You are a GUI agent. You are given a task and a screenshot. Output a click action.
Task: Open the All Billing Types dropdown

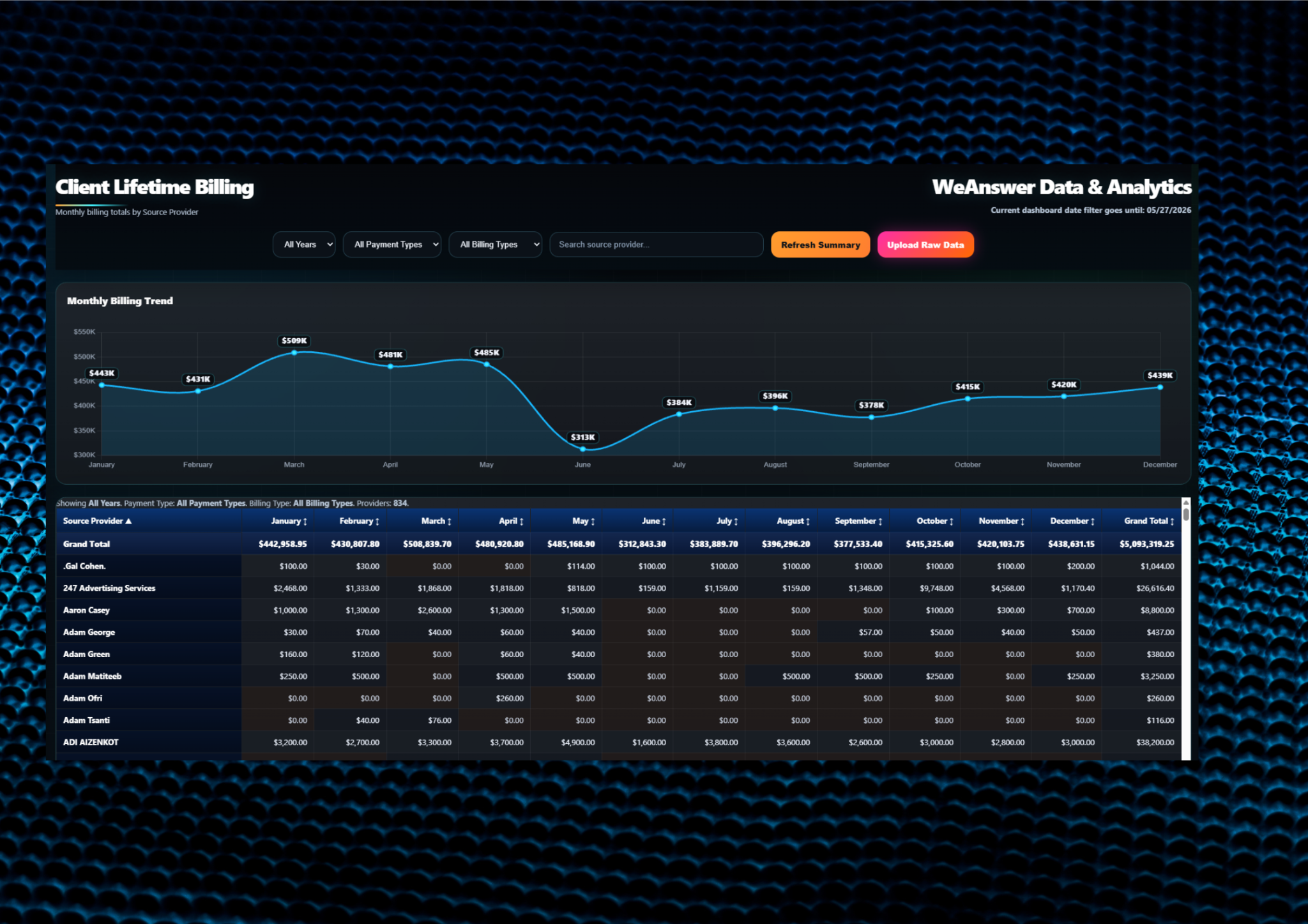496,245
